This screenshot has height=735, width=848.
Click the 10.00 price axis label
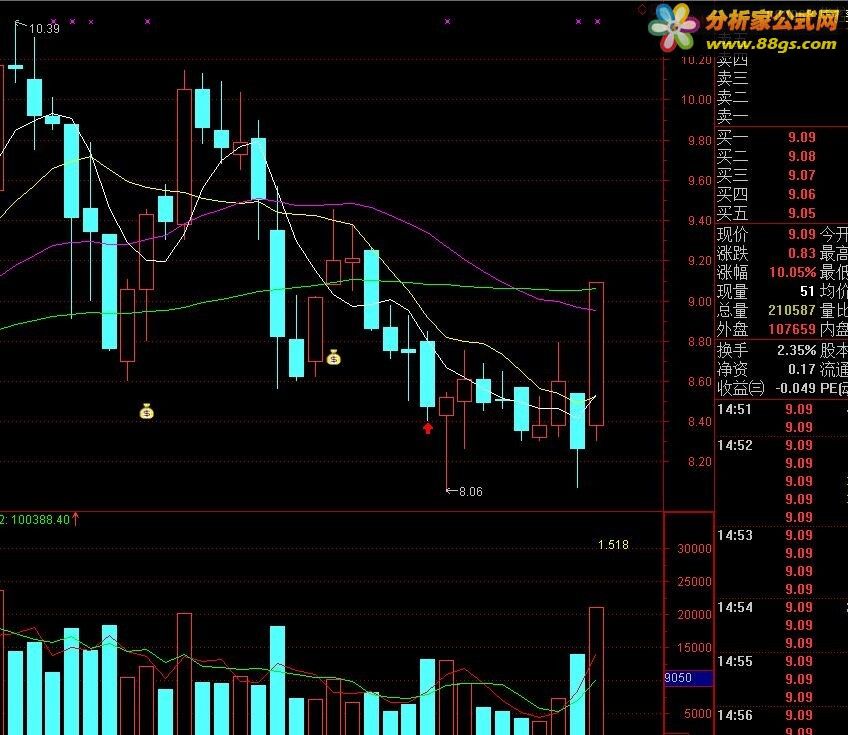696,100
